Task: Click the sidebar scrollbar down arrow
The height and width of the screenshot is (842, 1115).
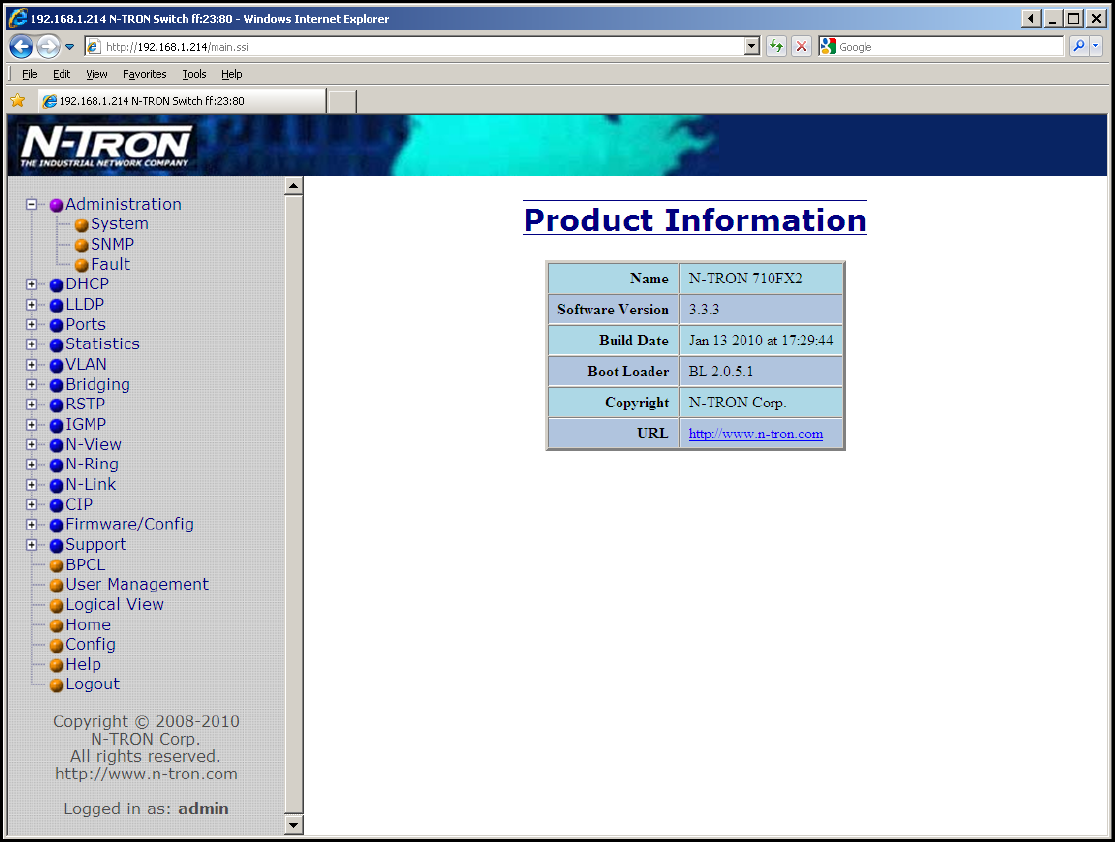Action: coord(294,825)
